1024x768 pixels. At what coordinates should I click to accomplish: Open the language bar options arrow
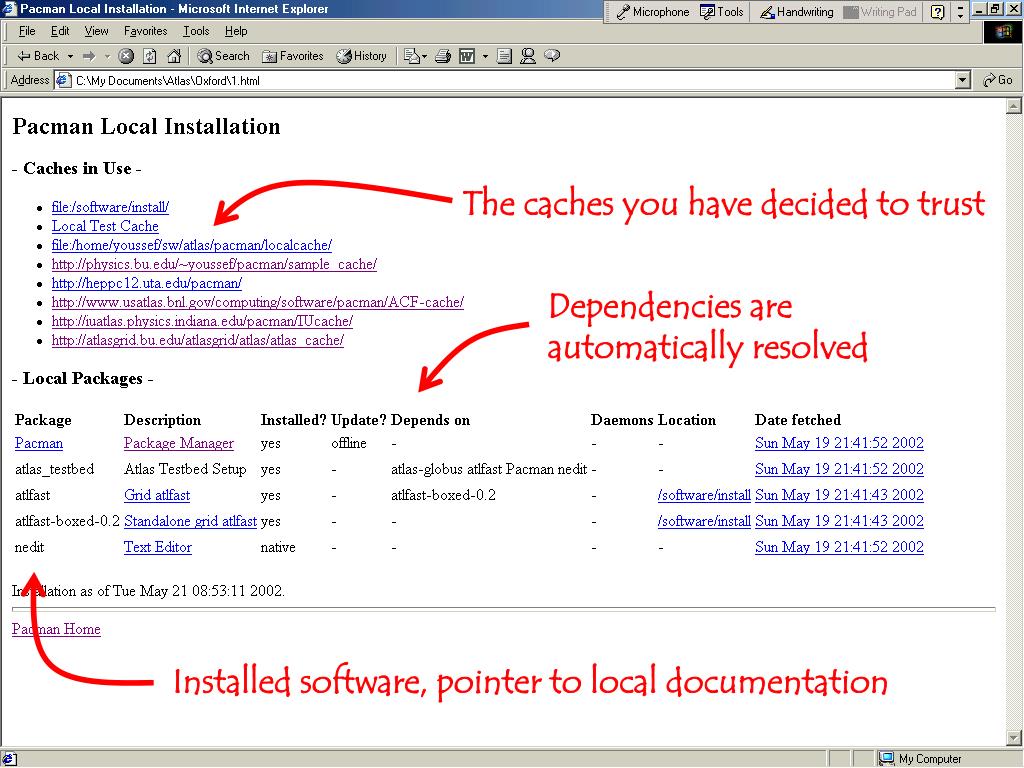960,12
